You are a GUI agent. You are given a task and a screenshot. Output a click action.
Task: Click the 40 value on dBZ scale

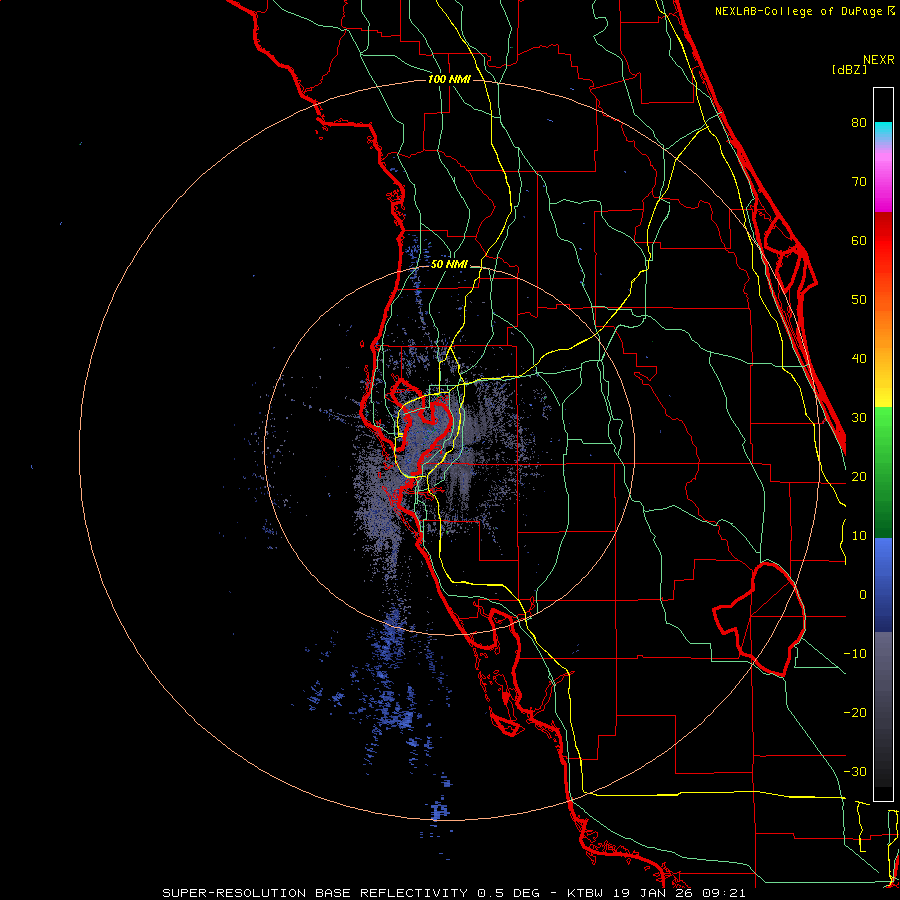coord(859,359)
